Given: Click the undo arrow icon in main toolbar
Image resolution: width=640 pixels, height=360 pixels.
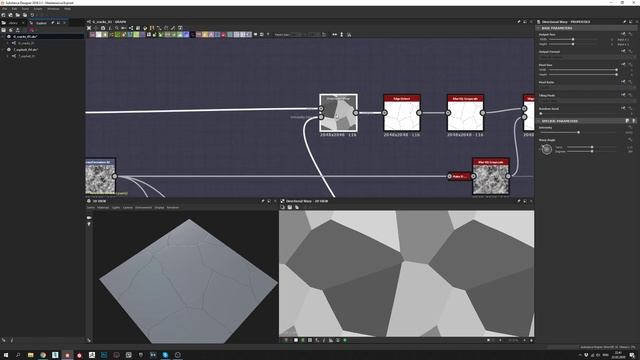Looking at the screenshot, I should point(32,15).
